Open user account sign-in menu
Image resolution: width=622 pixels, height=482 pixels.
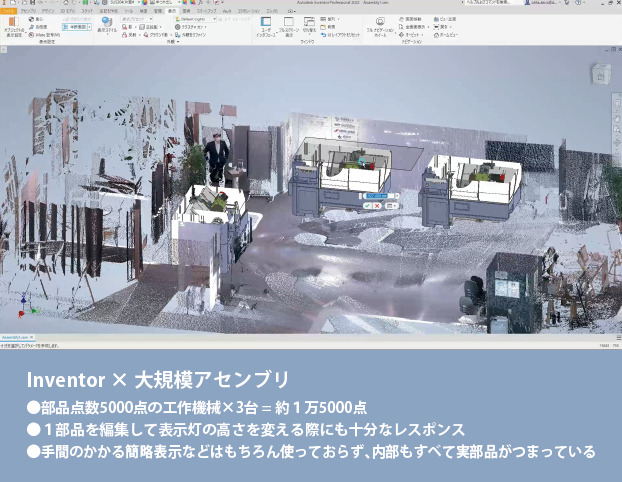click(x=541, y=2)
